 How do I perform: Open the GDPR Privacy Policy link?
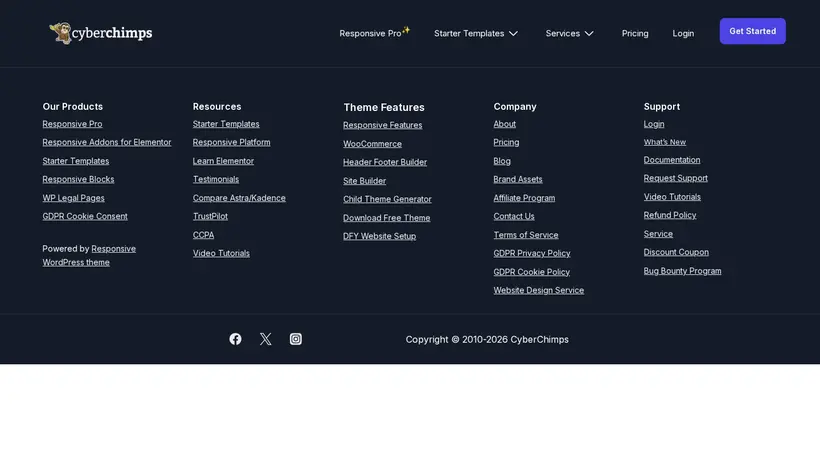tap(532, 253)
